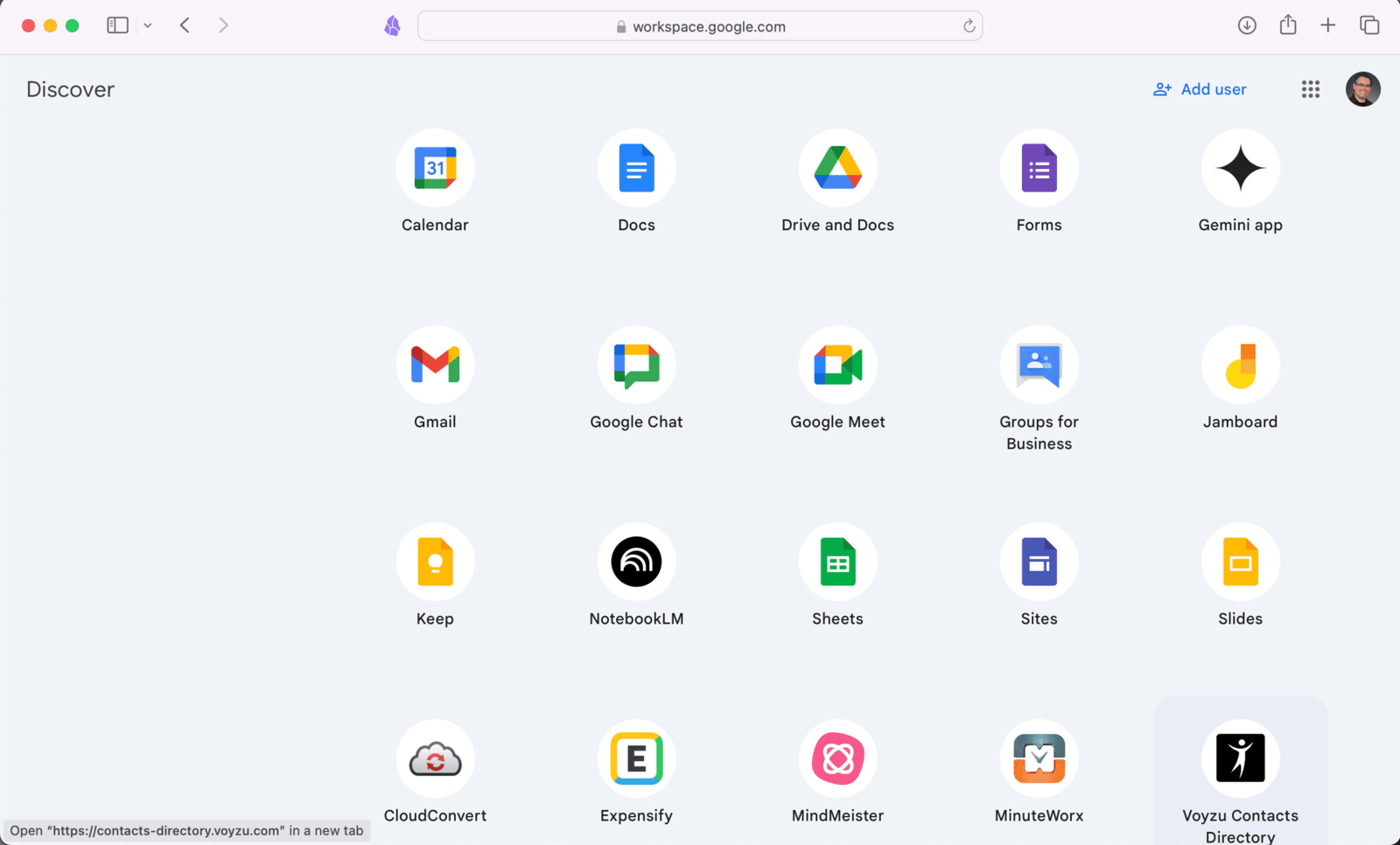Launch the Drive and Docs icon
Image resolution: width=1400 pixels, height=845 pixels.
(x=837, y=168)
